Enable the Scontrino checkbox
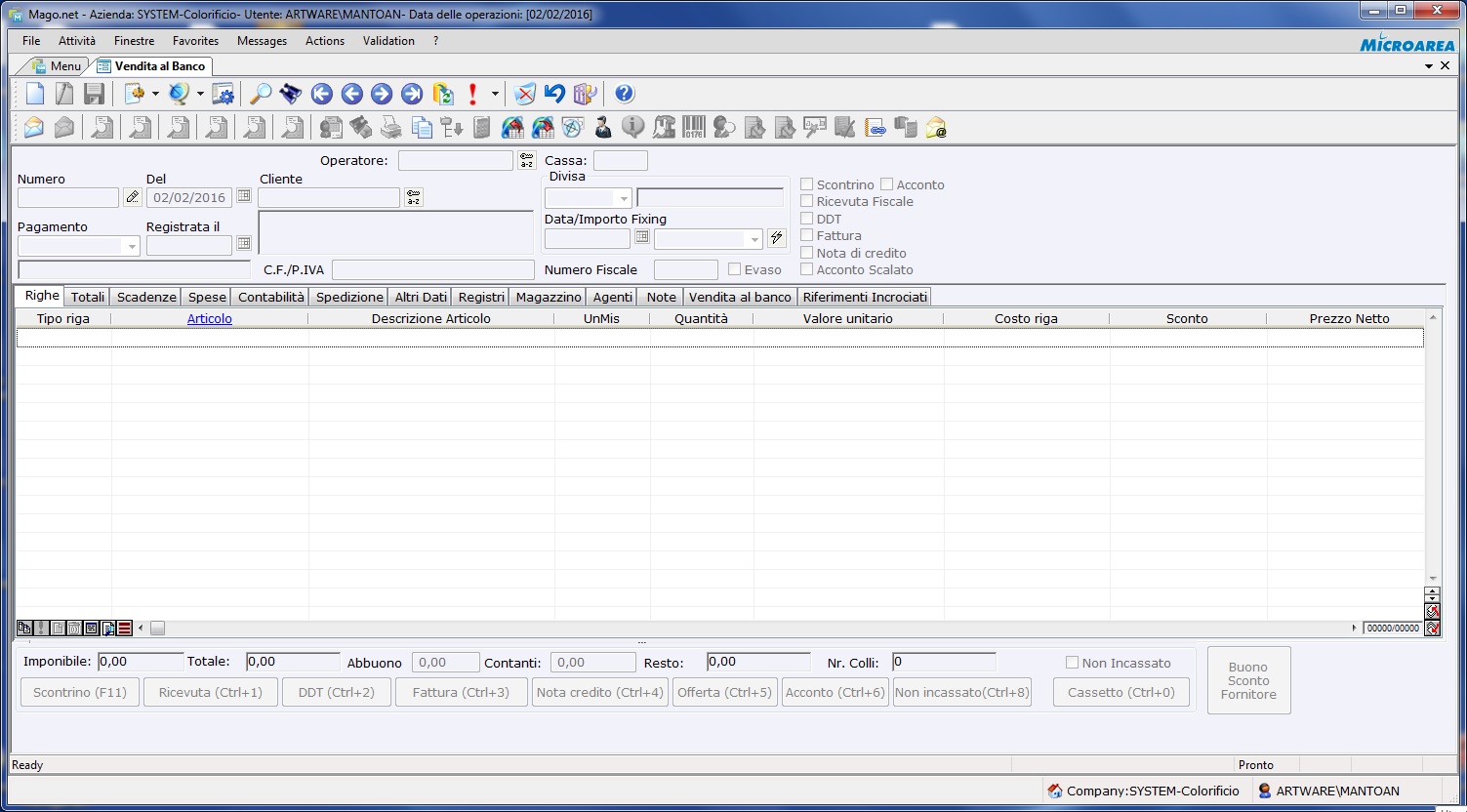Viewport: 1467px width, 812px height. click(807, 184)
